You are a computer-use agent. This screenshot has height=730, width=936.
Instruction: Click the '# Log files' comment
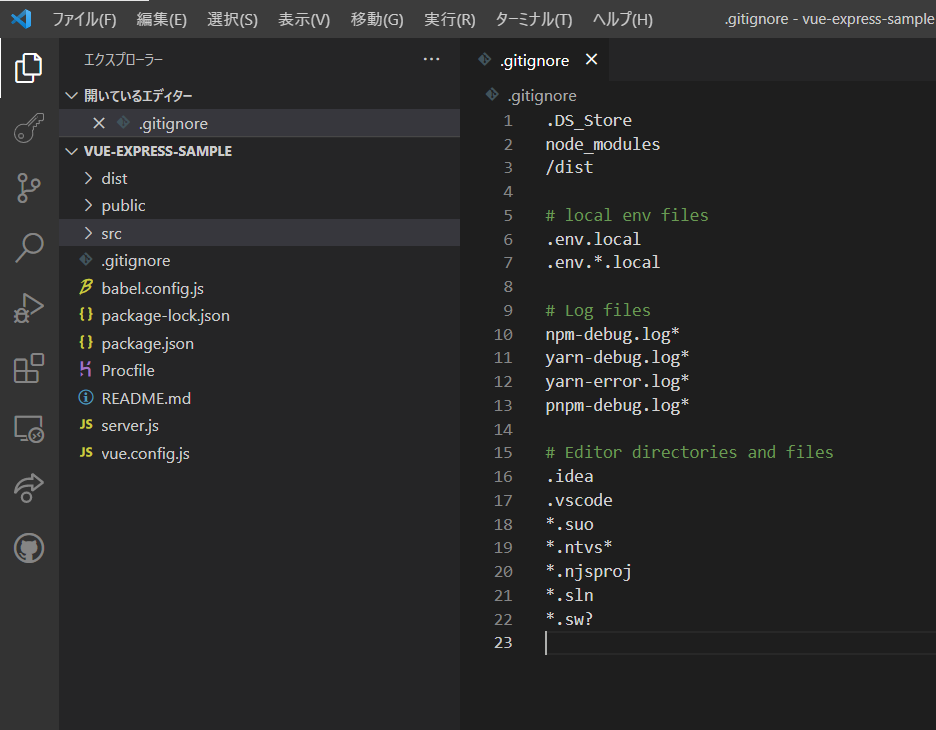point(598,310)
